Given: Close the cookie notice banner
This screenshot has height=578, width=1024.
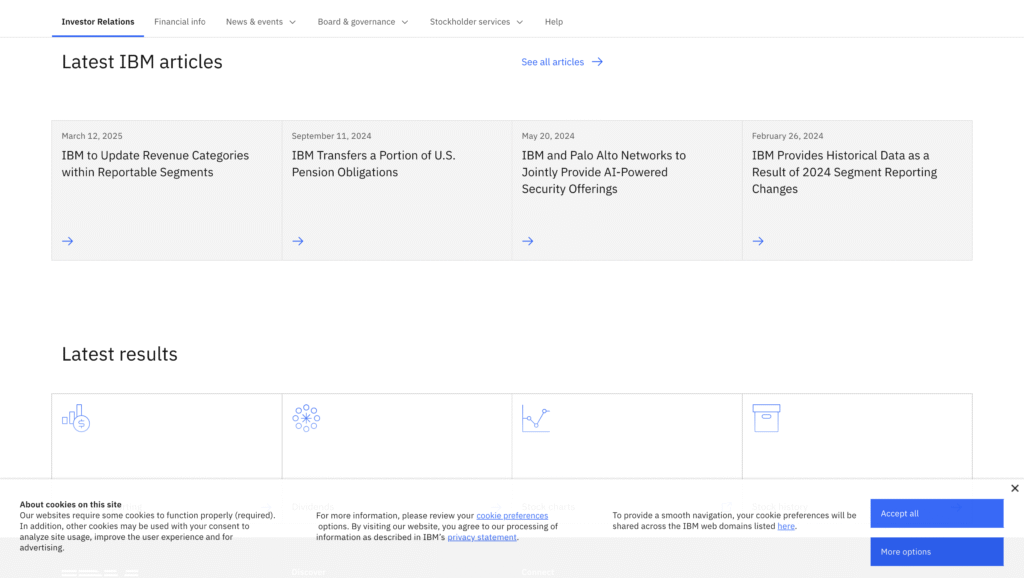Looking at the screenshot, I should coord(1014,488).
